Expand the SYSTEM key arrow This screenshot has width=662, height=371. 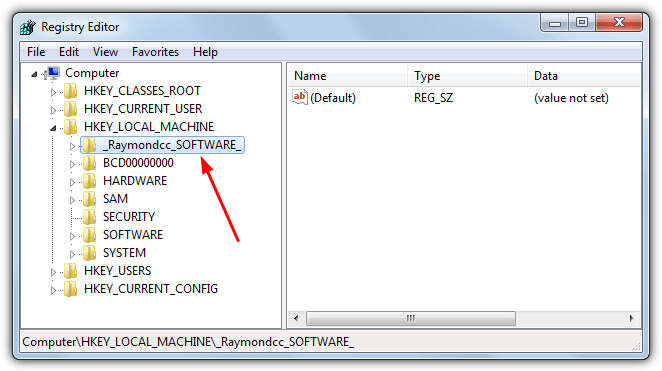coord(72,254)
